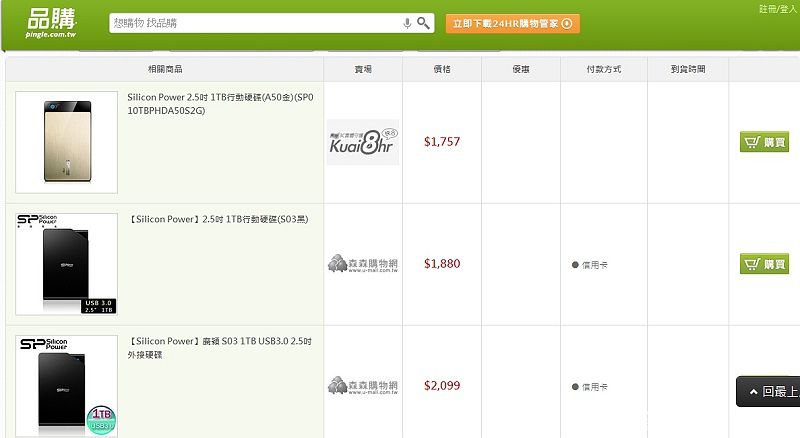
Task: Click 森森購物網 logo in the $2,099 row
Action: tap(363, 385)
